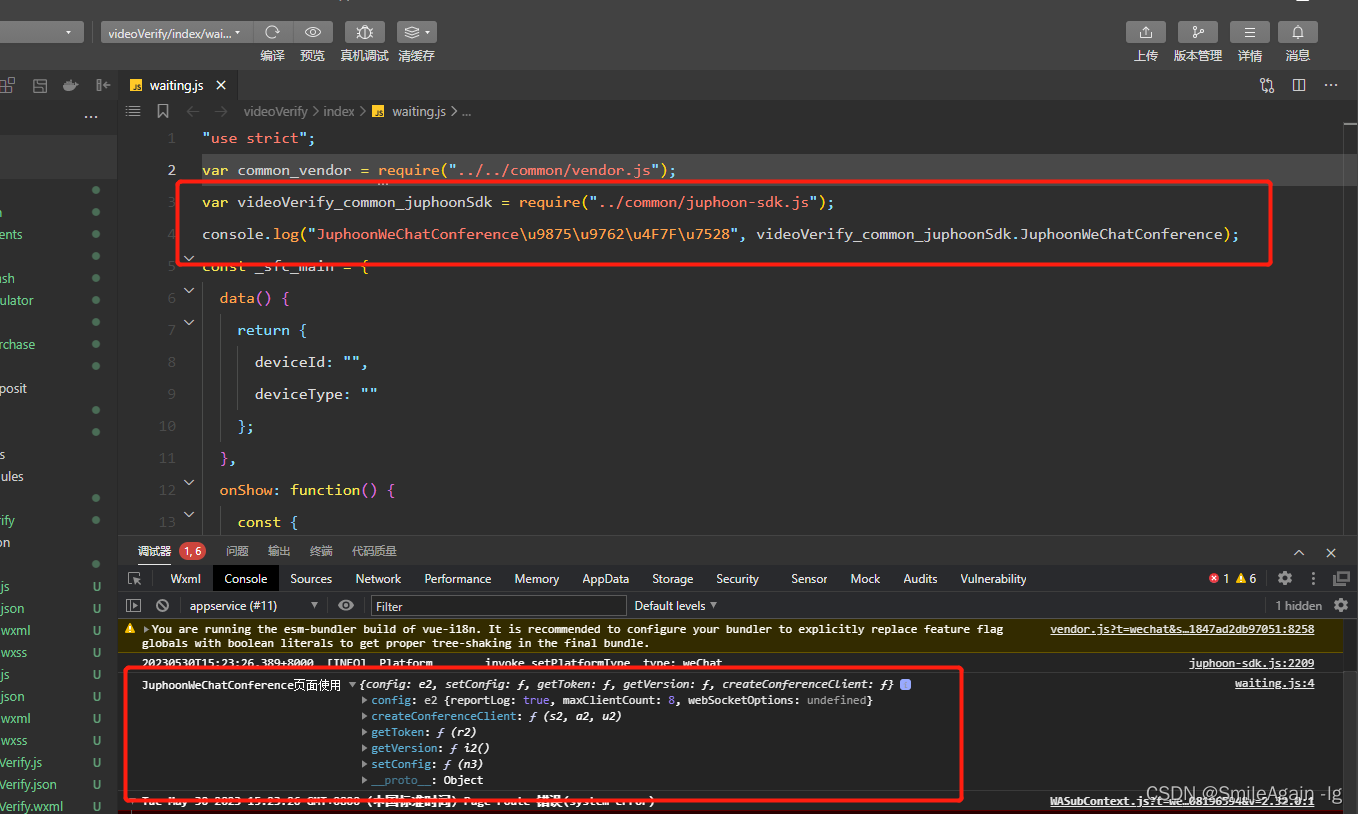Open the waiting.js:4 console link
The image size is (1358, 814).
[x=1274, y=683]
